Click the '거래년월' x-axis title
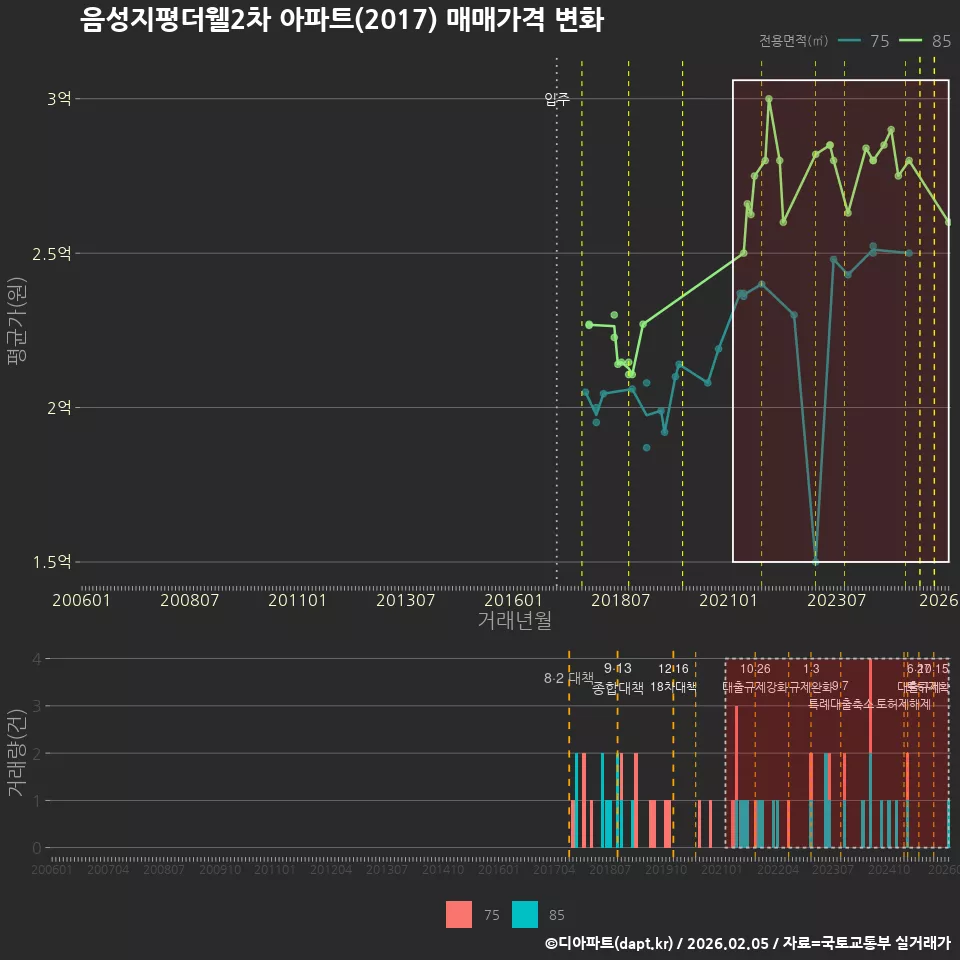This screenshot has height=960, width=960. [514, 620]
